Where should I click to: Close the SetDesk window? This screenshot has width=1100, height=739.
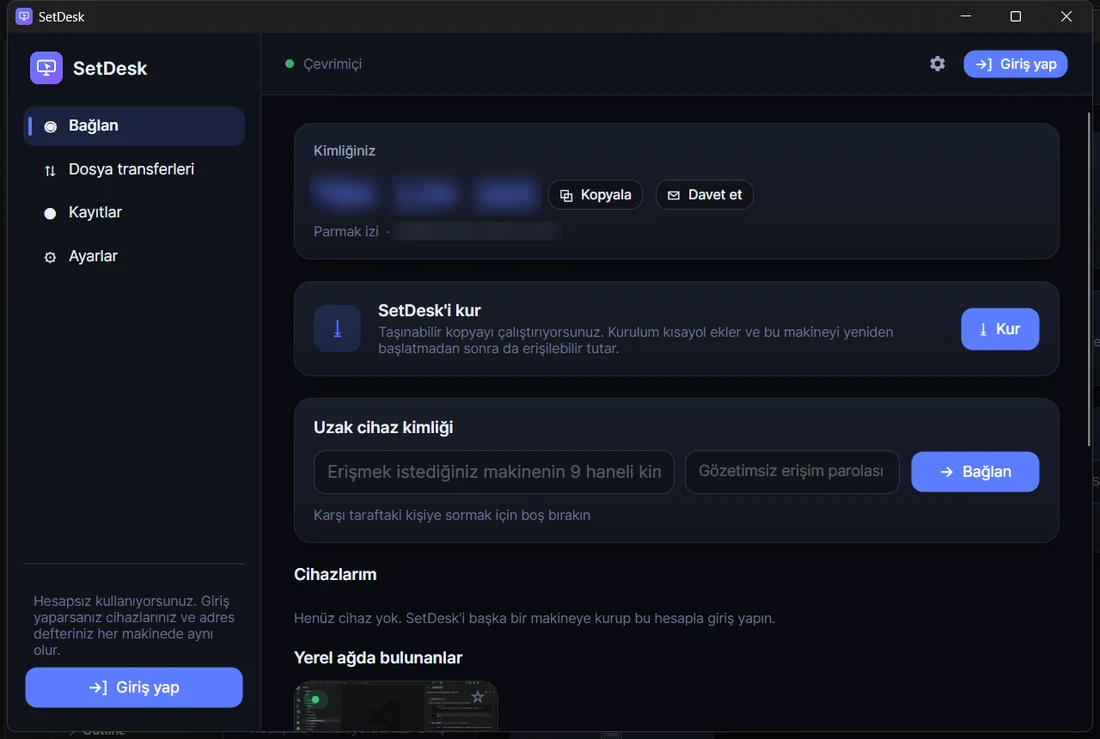(x=1066, y=16)
